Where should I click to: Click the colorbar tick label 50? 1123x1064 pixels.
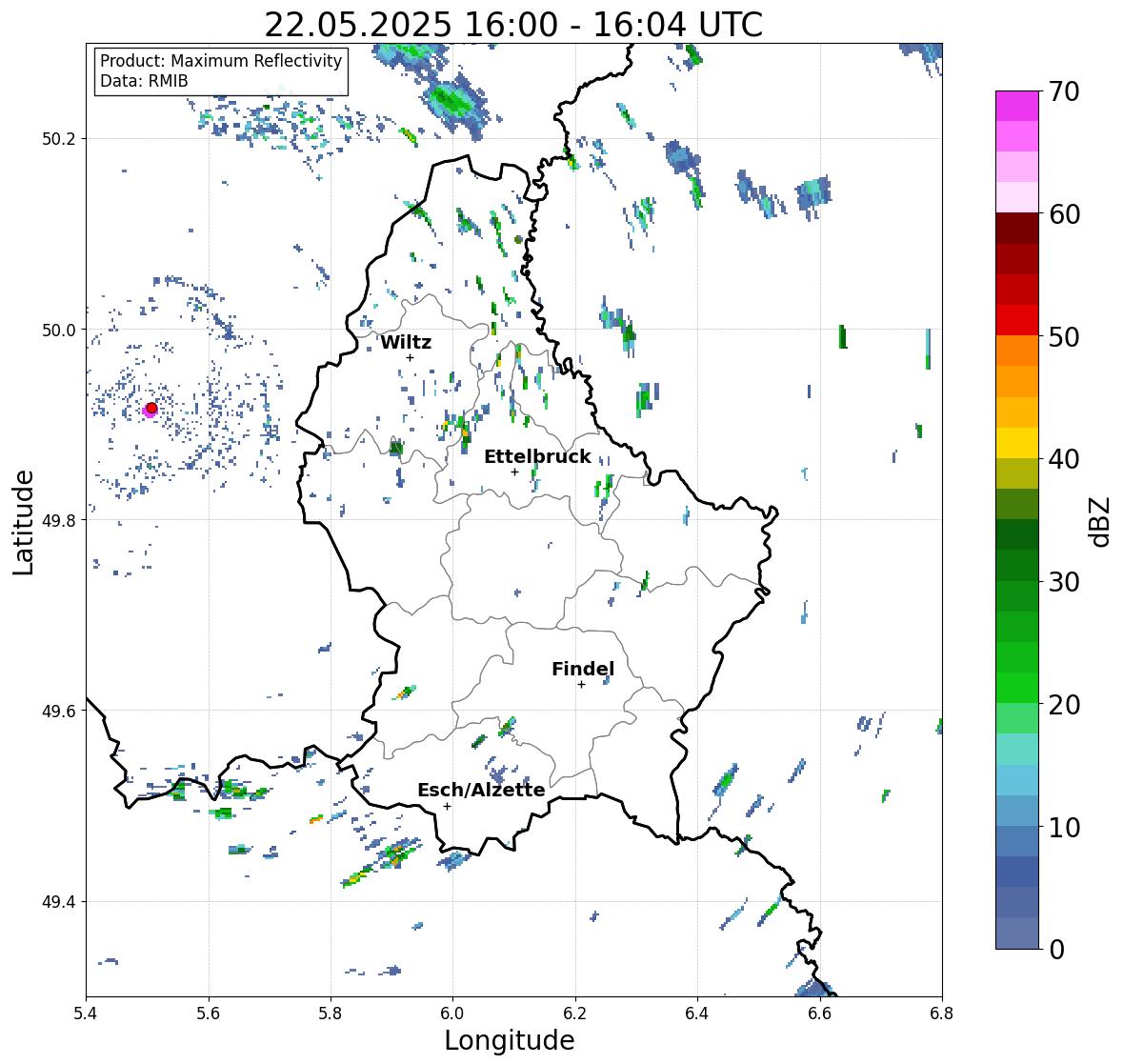1064,337
